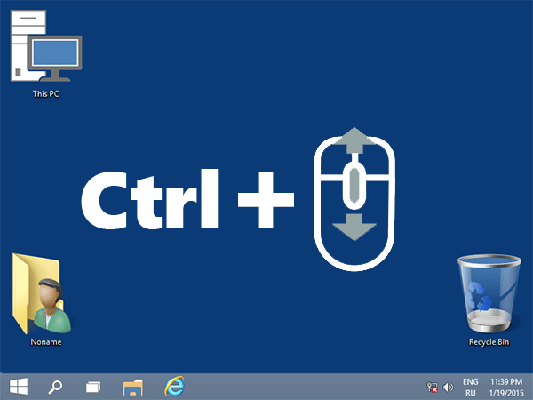Image resolution: width=533 pixels, height=400 pixels.
Task: Open the volume speaker tray icon
Action: pyautogui.click(x=448, y=387)
